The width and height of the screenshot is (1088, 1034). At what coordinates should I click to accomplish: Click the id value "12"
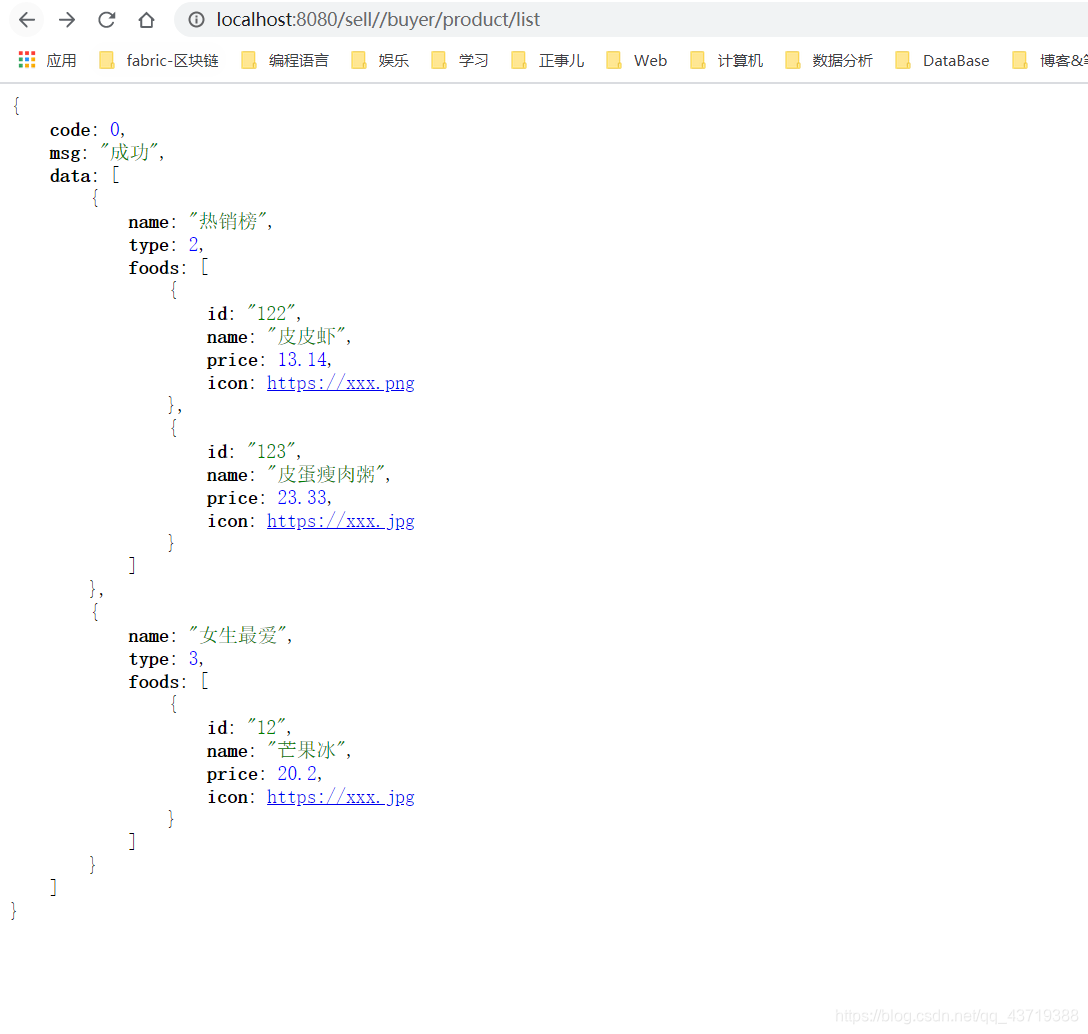(266, 728)
